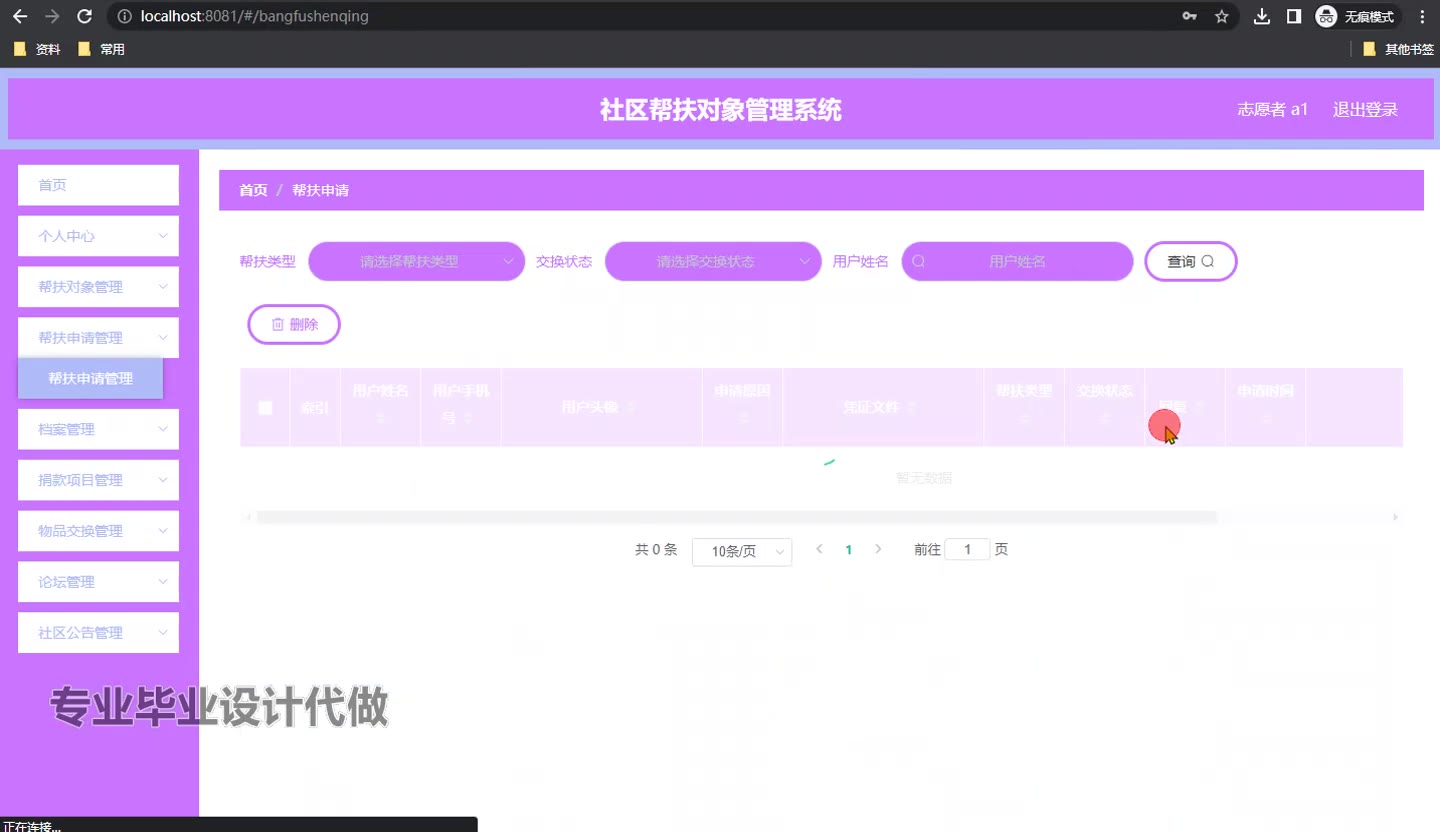Expand 个人中心 sidebar menu
This screenshot has width=1440, height=832.
pos(98,236)
